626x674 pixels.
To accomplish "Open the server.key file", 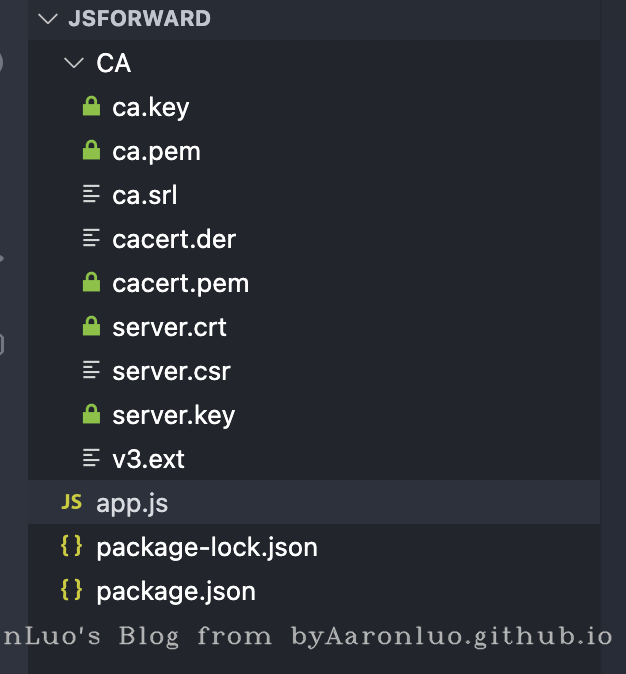I will point(173,415).
